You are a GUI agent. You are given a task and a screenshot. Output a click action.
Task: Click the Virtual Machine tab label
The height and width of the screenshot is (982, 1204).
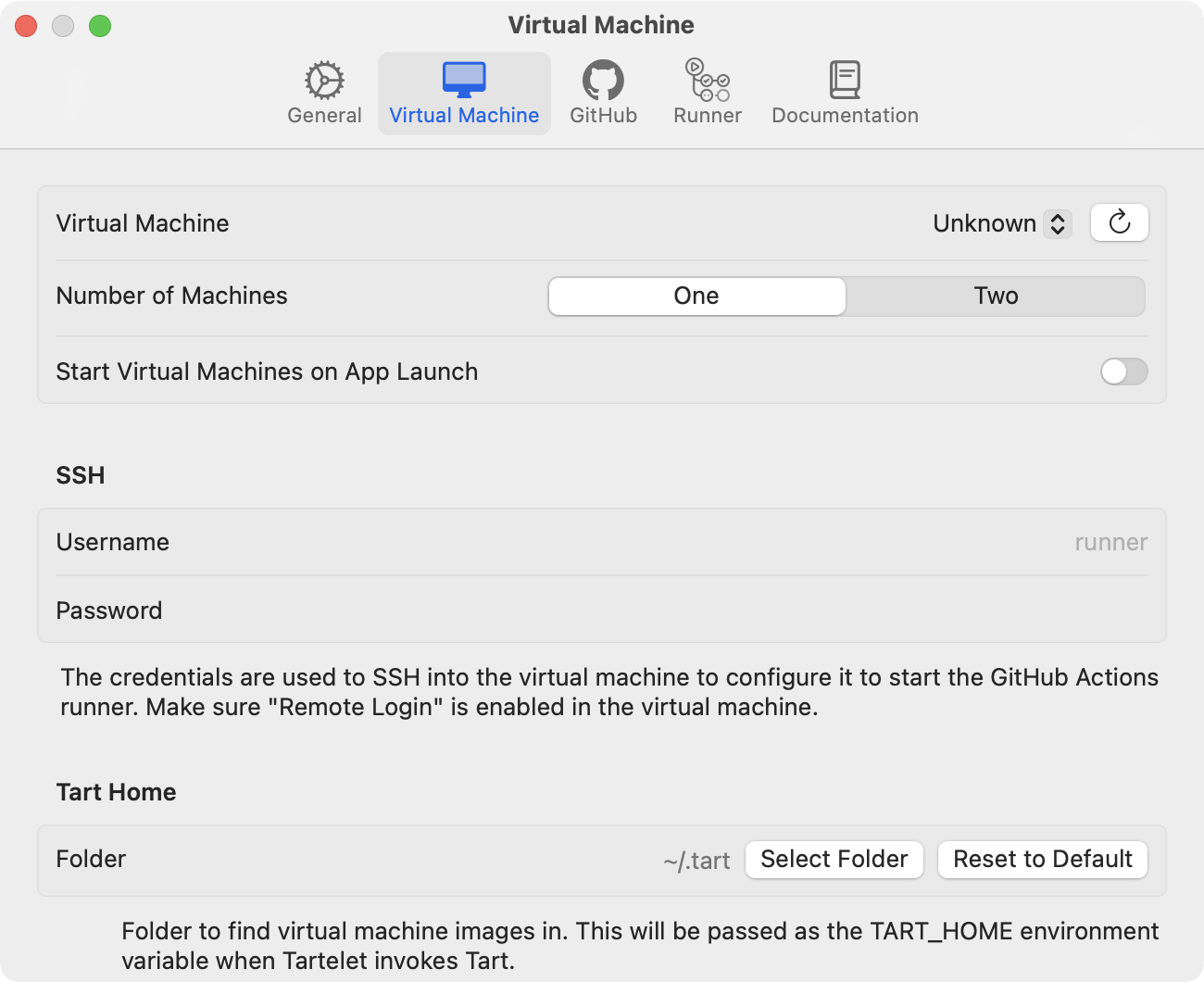[464, 116]
